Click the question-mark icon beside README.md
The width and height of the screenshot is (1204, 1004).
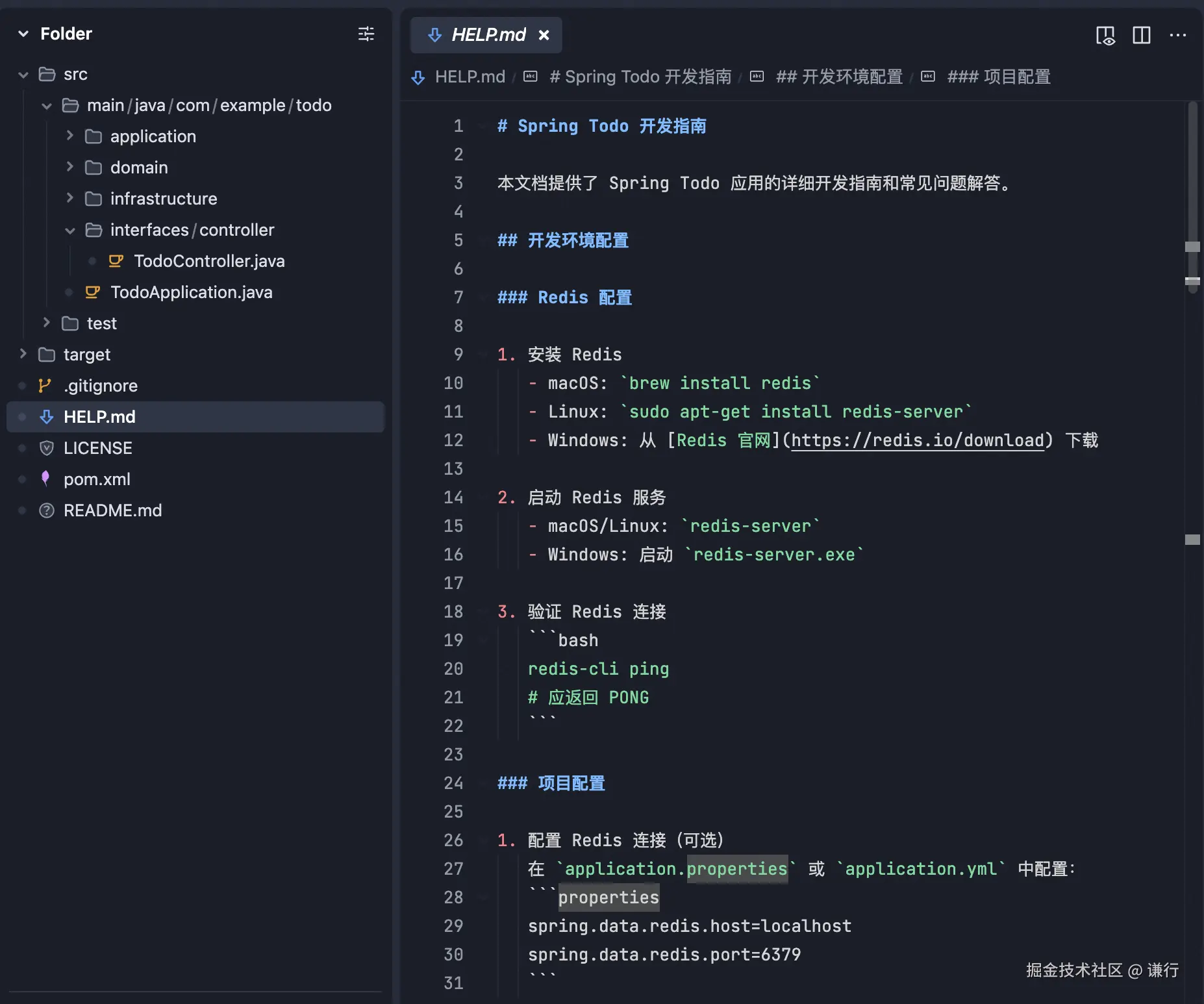click(x=47, y=510)
